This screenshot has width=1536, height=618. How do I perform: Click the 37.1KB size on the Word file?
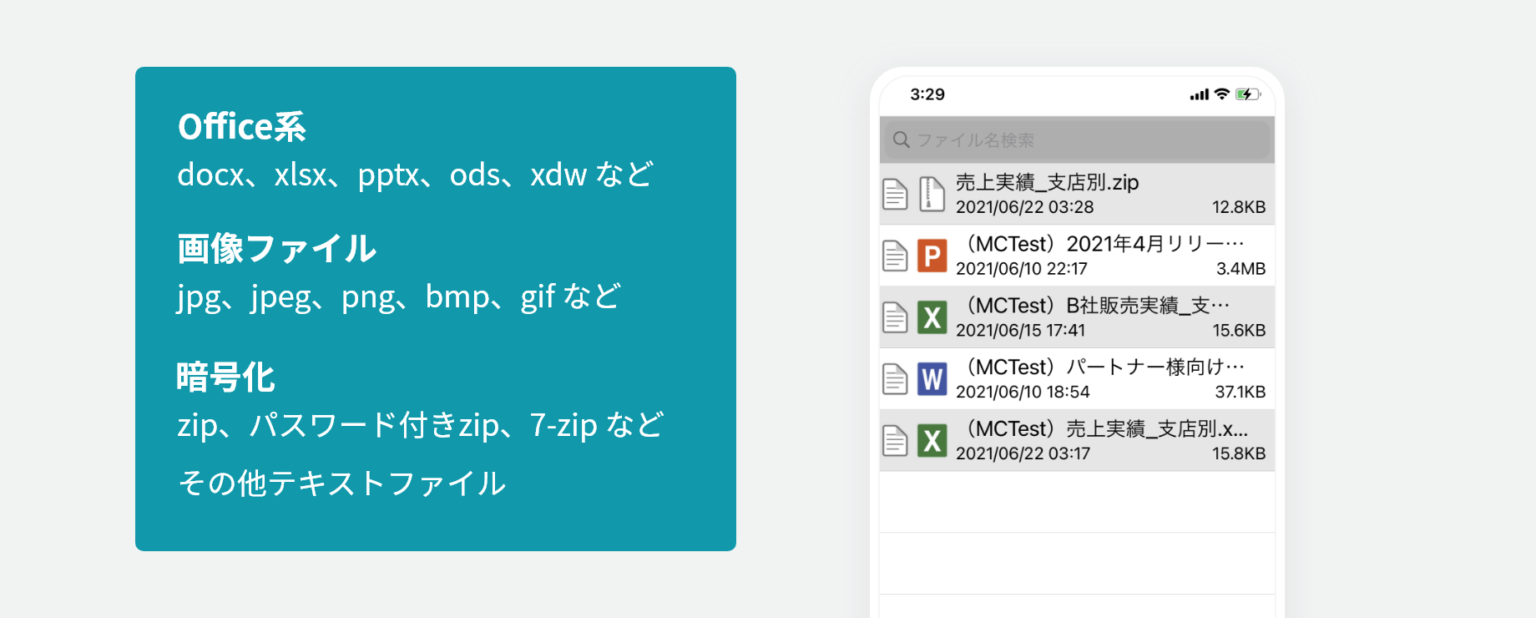[x=1241, y=392]
